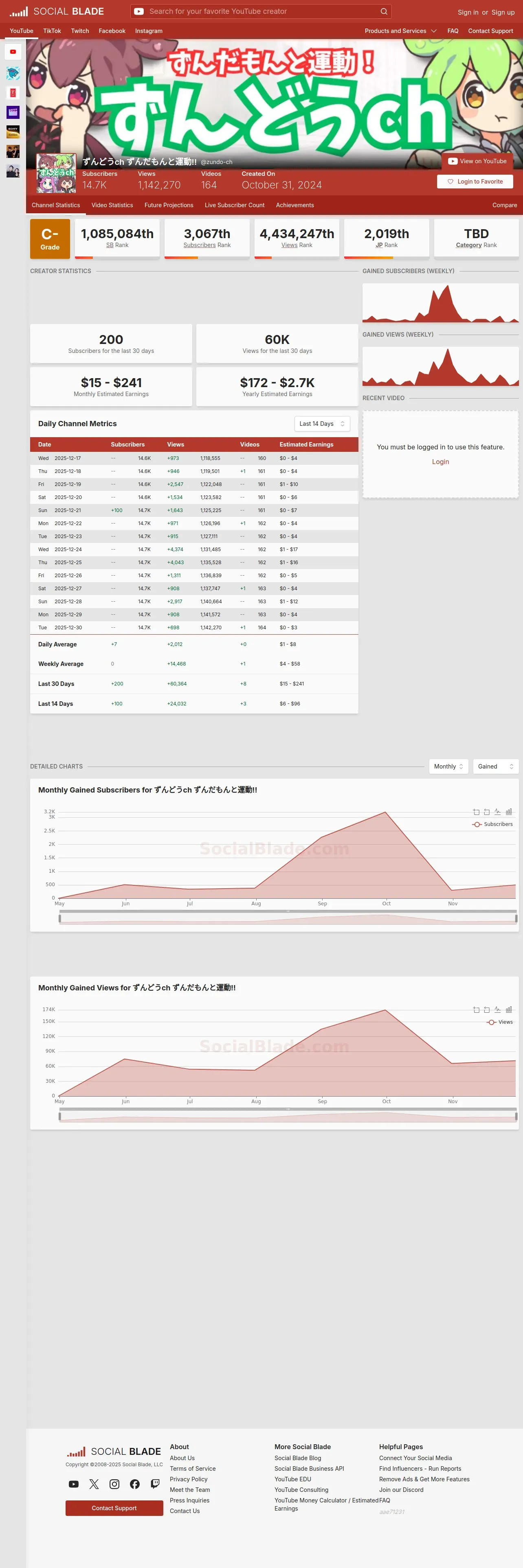
Task: Click the left handle of Subscribers chart range slider
Action: (59, 918)
